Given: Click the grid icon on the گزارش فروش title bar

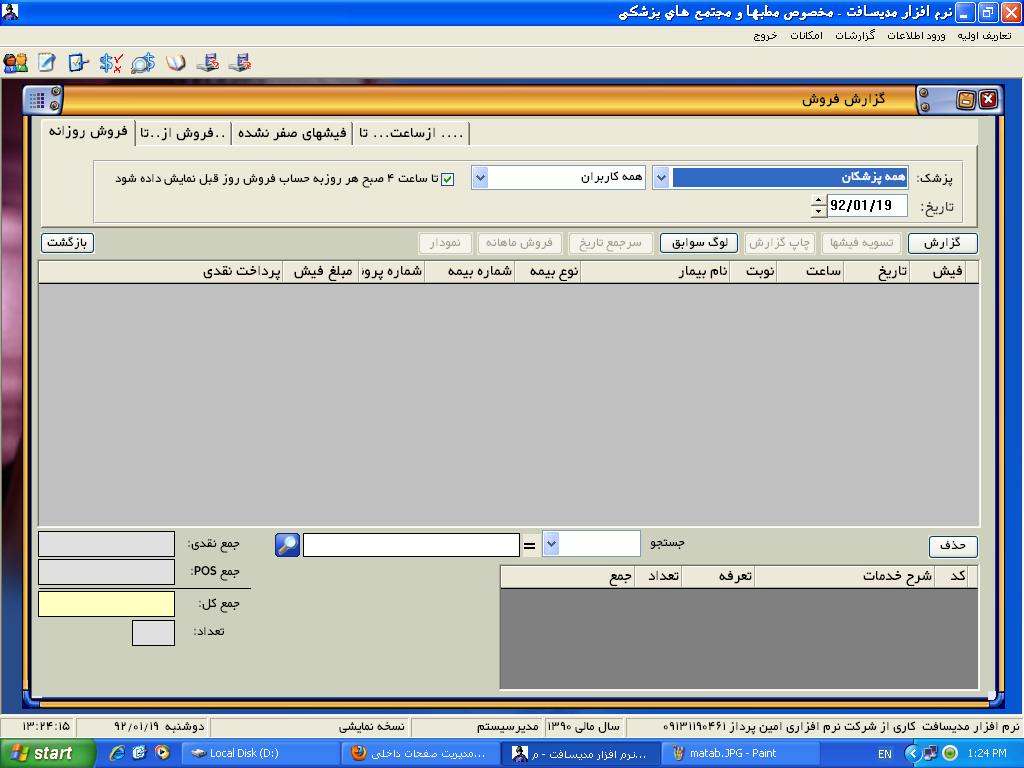Looking at the screenshot, I should (x=37, y=101).
